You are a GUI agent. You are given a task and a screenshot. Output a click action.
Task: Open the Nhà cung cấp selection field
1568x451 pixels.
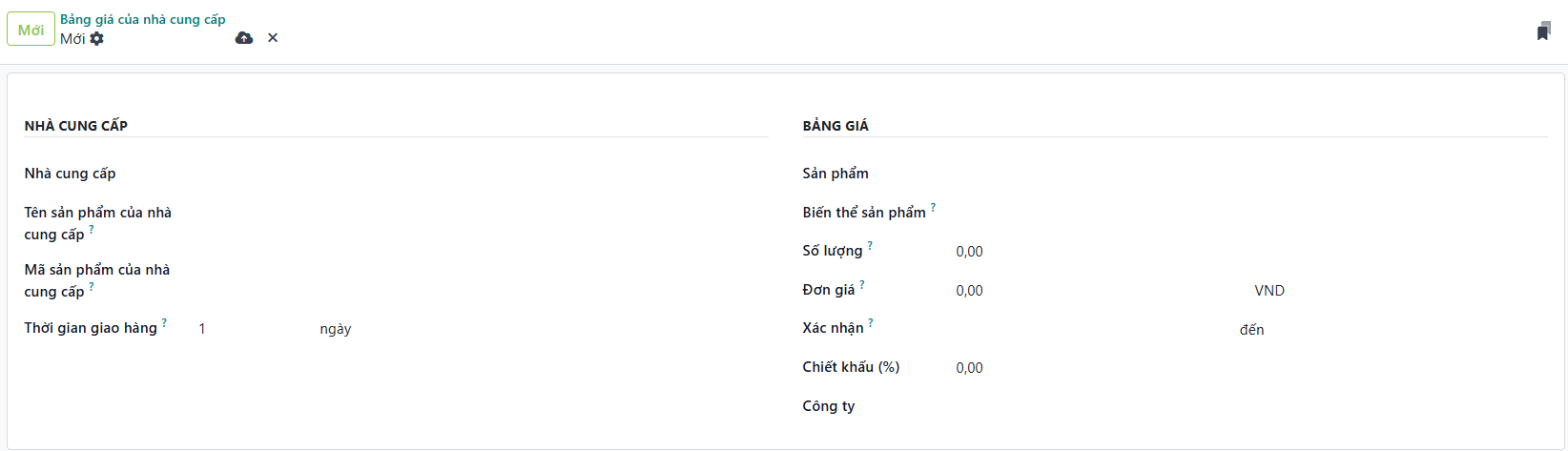click(x=477, y=174)
